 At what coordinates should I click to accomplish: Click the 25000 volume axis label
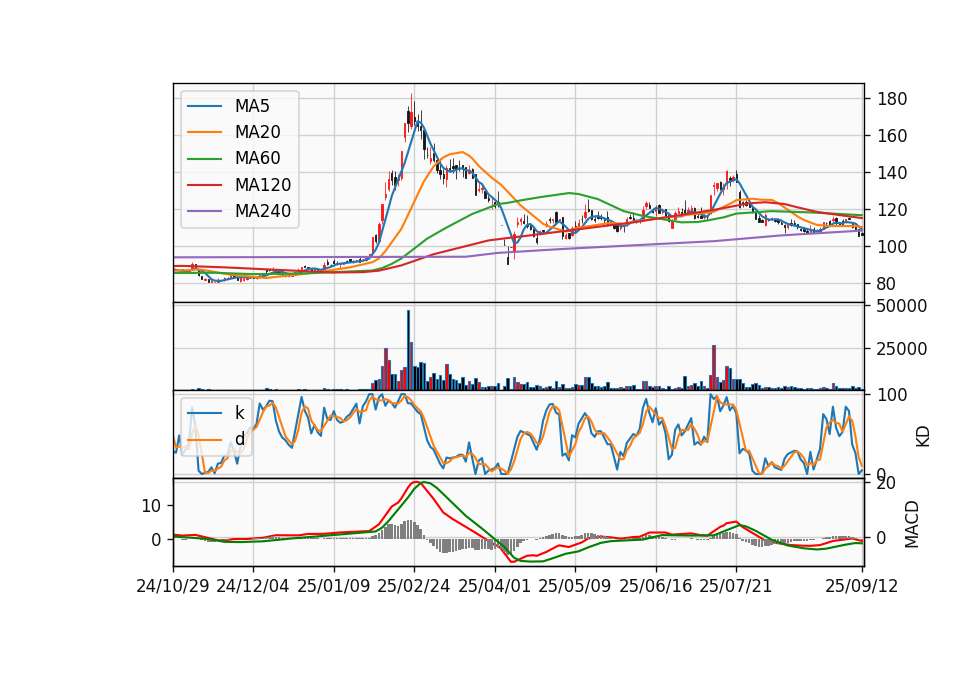[x=902, y=349]
